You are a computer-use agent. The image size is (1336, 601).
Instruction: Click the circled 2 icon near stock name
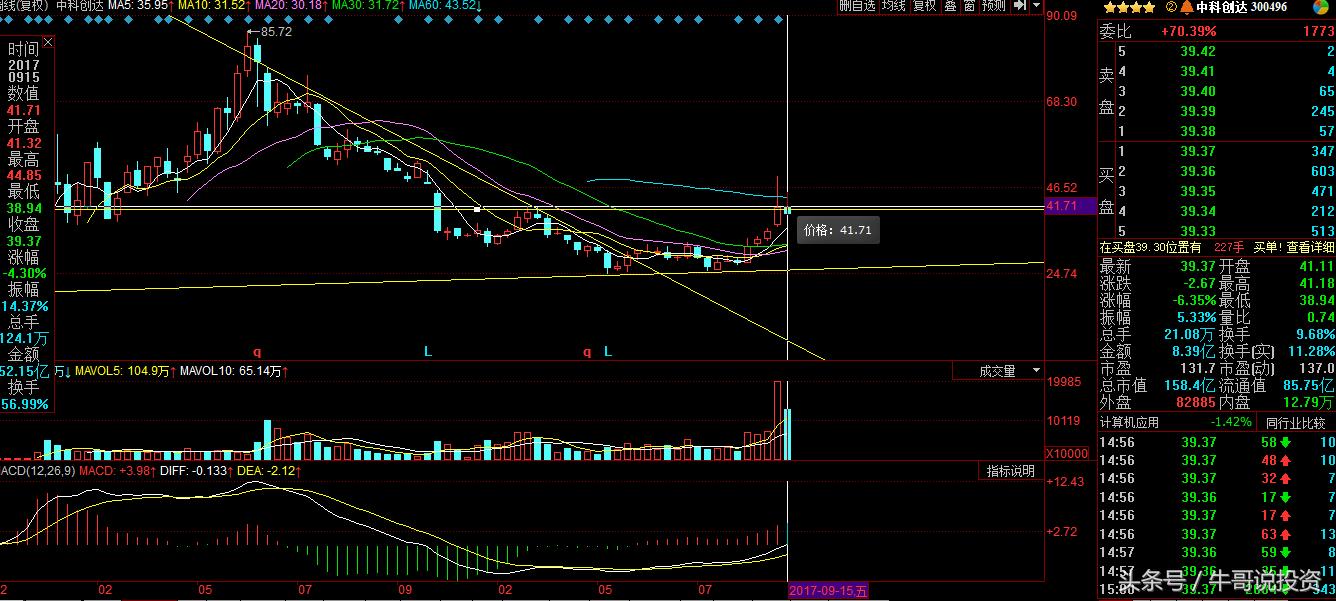1171,7
